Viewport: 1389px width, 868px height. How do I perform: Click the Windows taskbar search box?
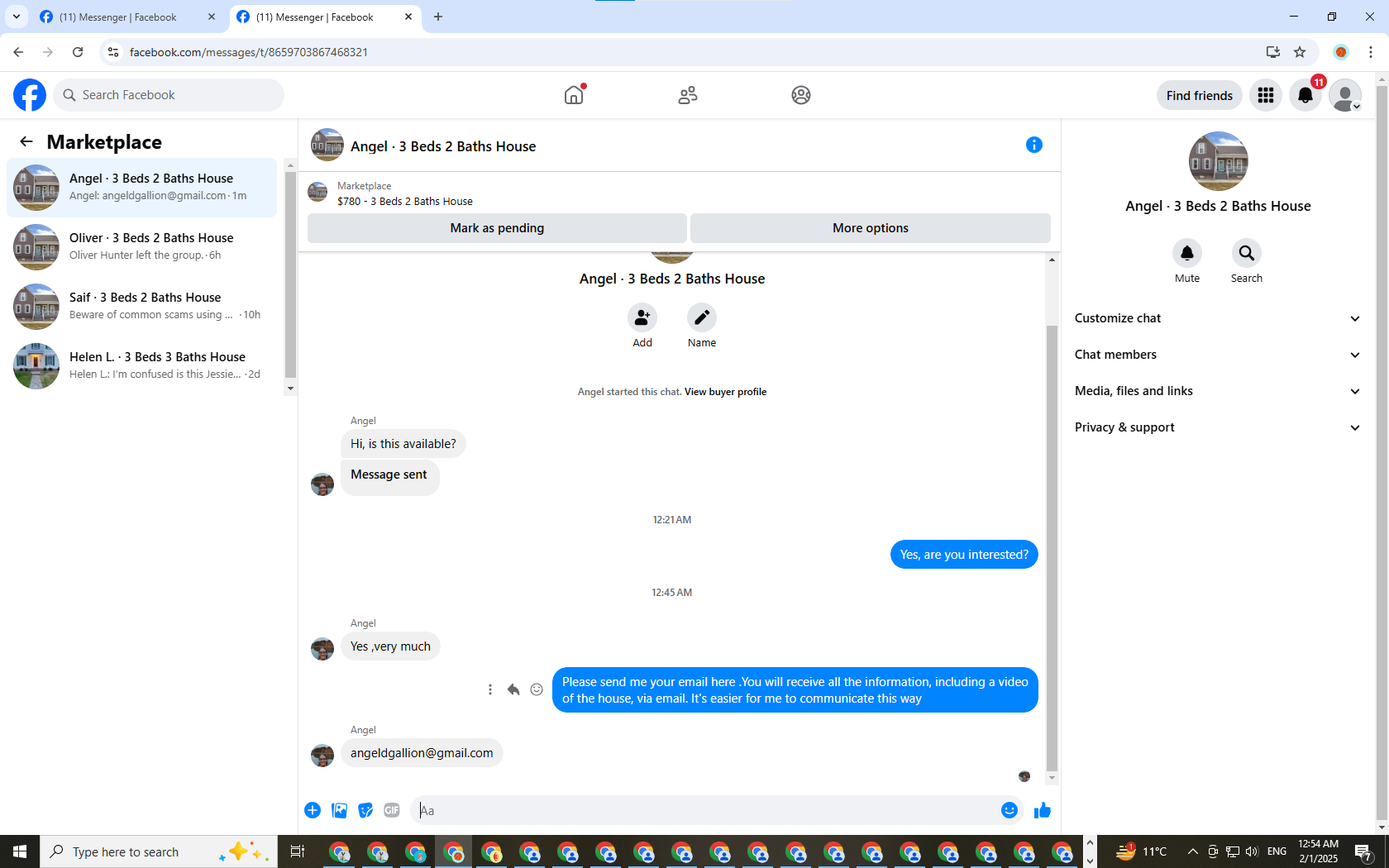coord(159,851)
